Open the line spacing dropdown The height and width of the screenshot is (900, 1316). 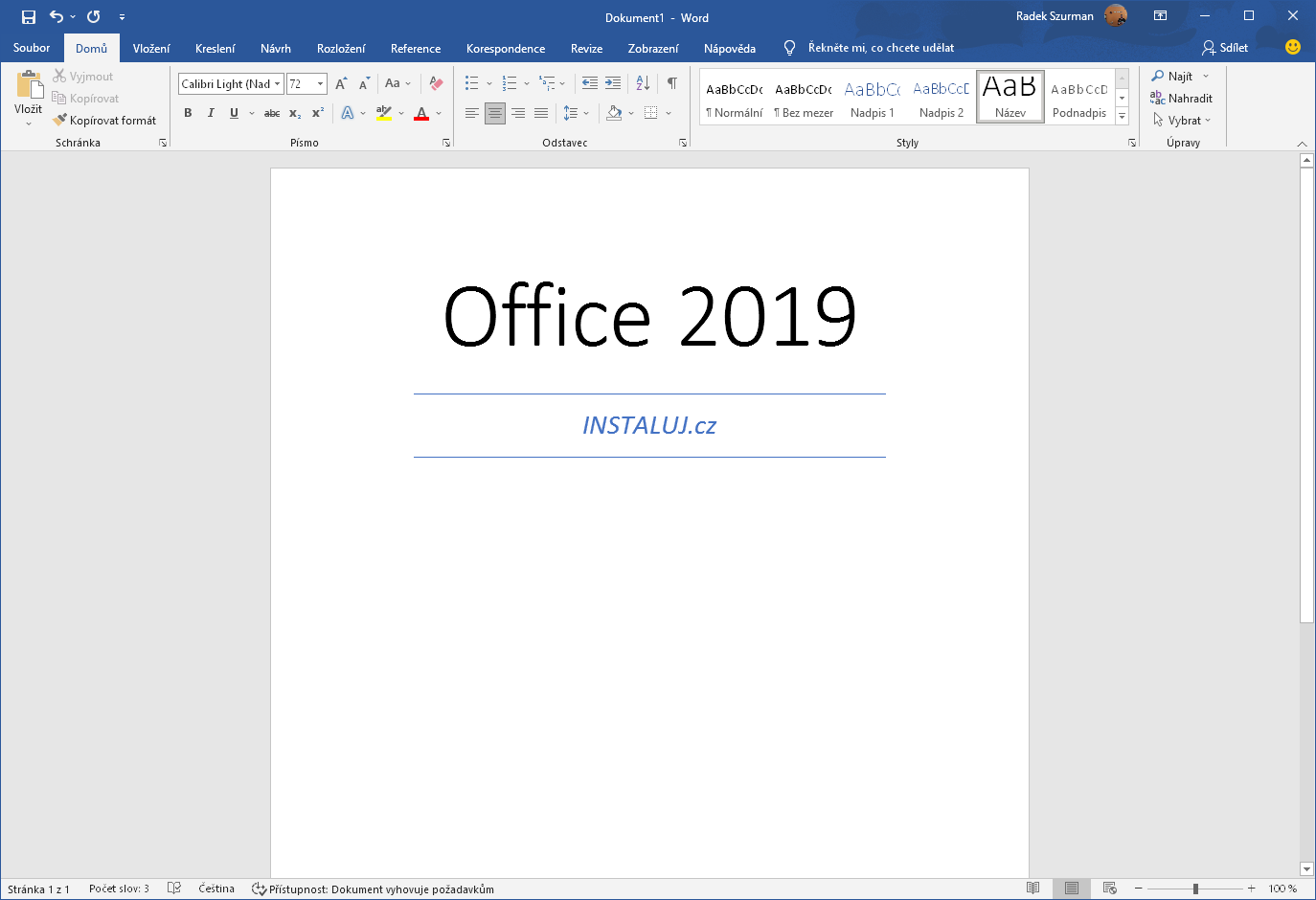pos(576,113)
